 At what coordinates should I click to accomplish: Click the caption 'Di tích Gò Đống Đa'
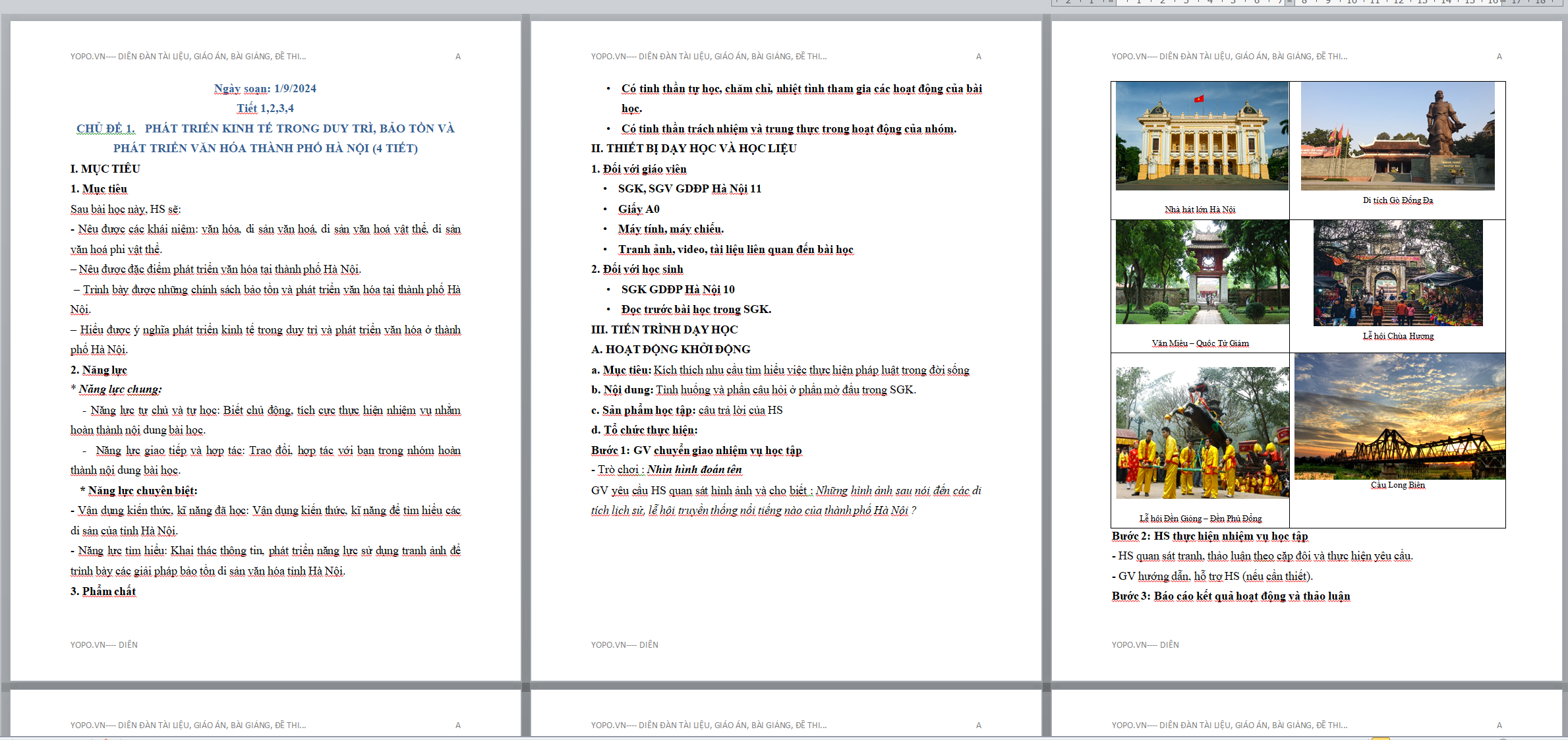(x=1397, y=200)
